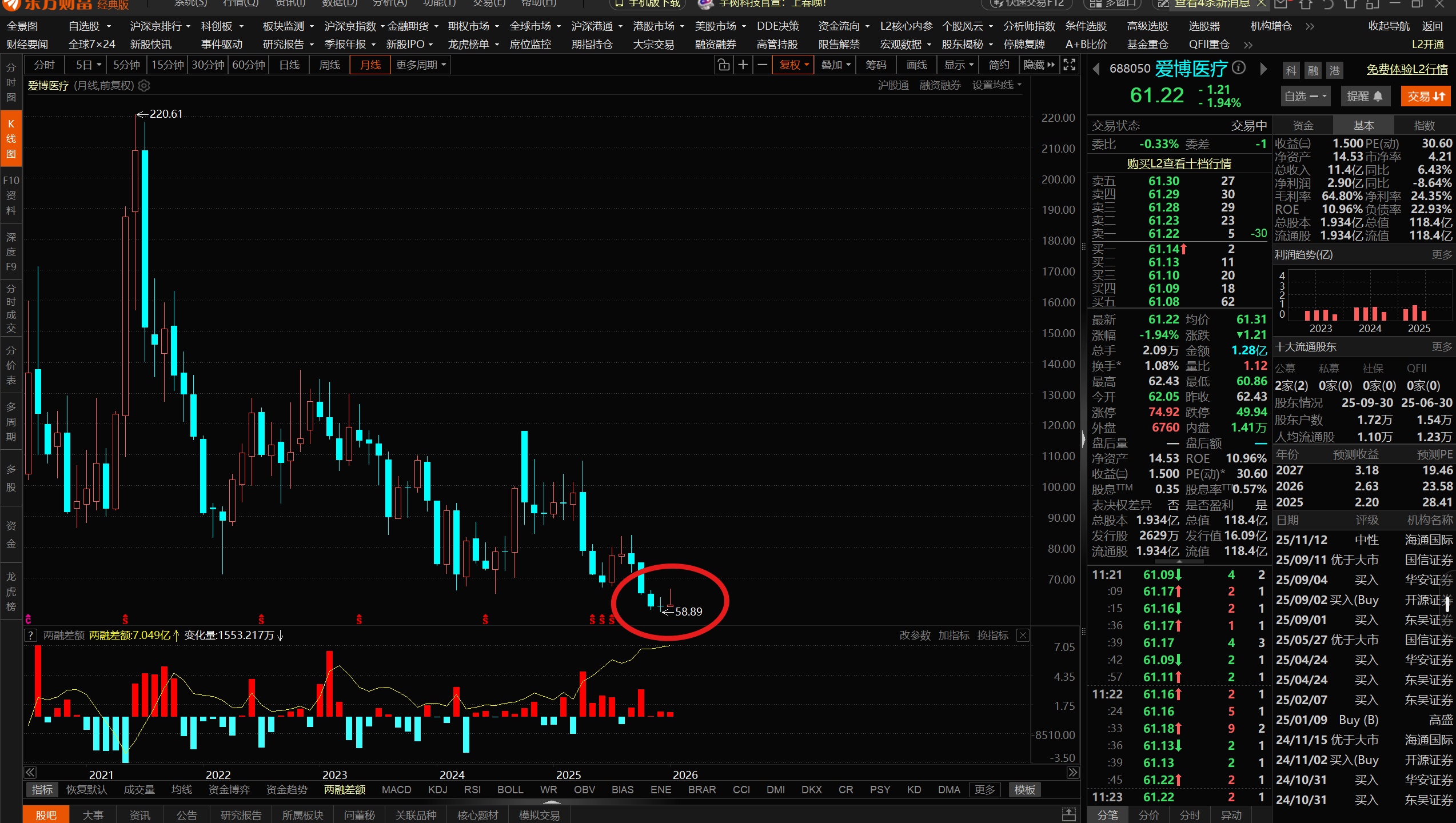Select the MACD indicator tab
Screen dimensions: 1456x823
(x=396, y=790)
